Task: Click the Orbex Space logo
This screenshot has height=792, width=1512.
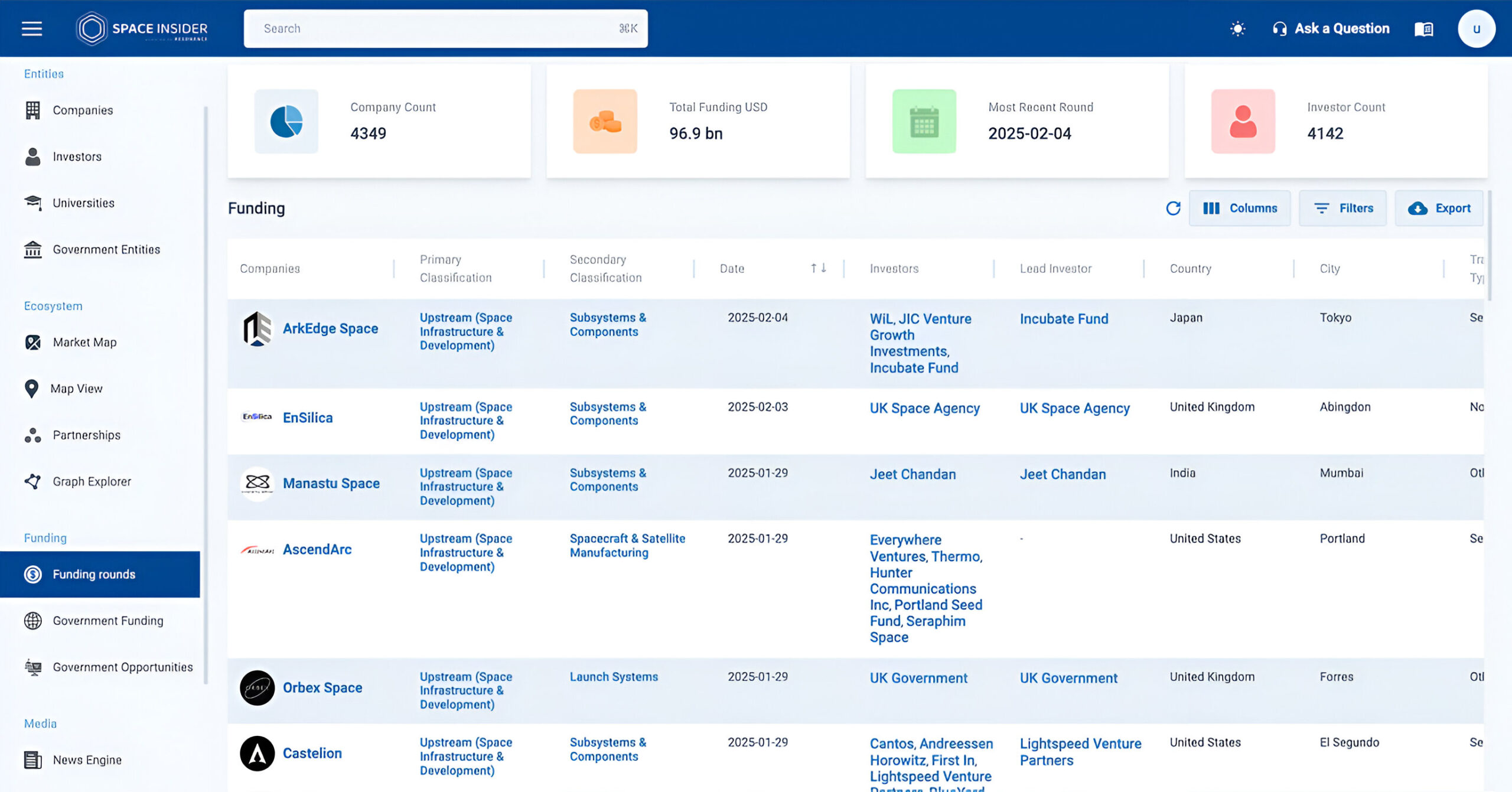Action: coord(257,687)
